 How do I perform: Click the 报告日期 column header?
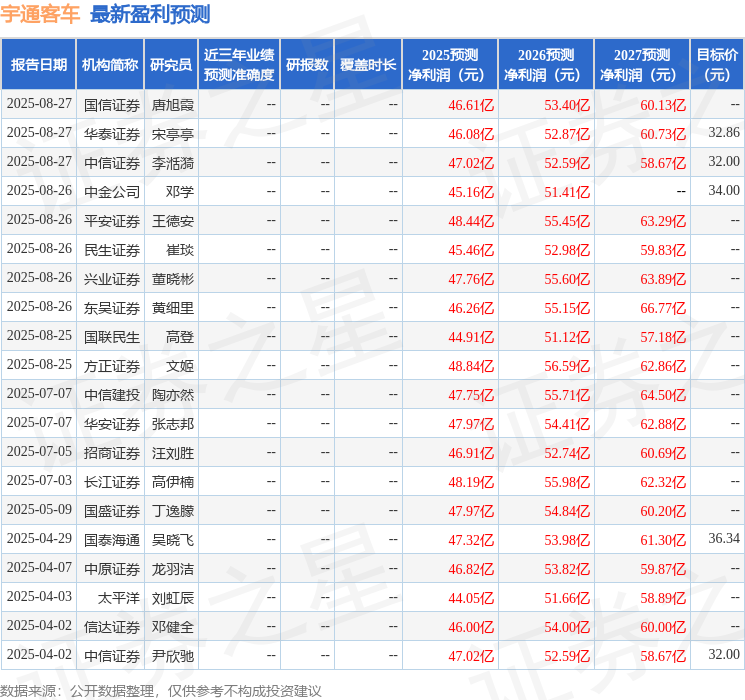(38, 65)
